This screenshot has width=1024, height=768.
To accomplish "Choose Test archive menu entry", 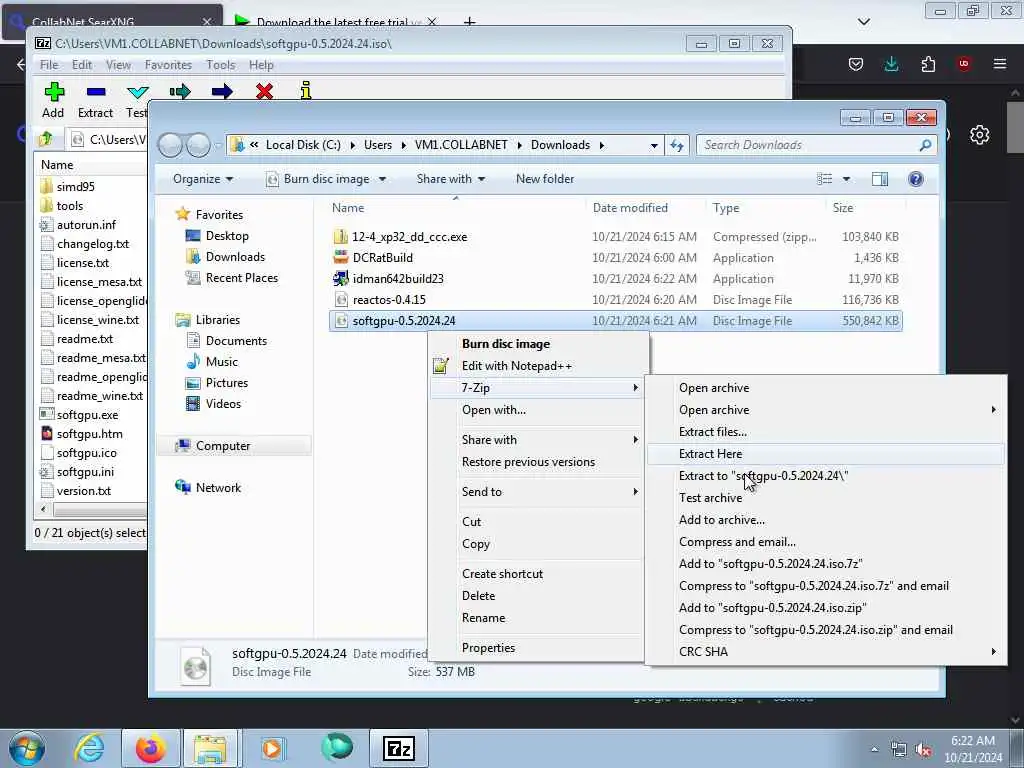I will (x=825, y=498).
